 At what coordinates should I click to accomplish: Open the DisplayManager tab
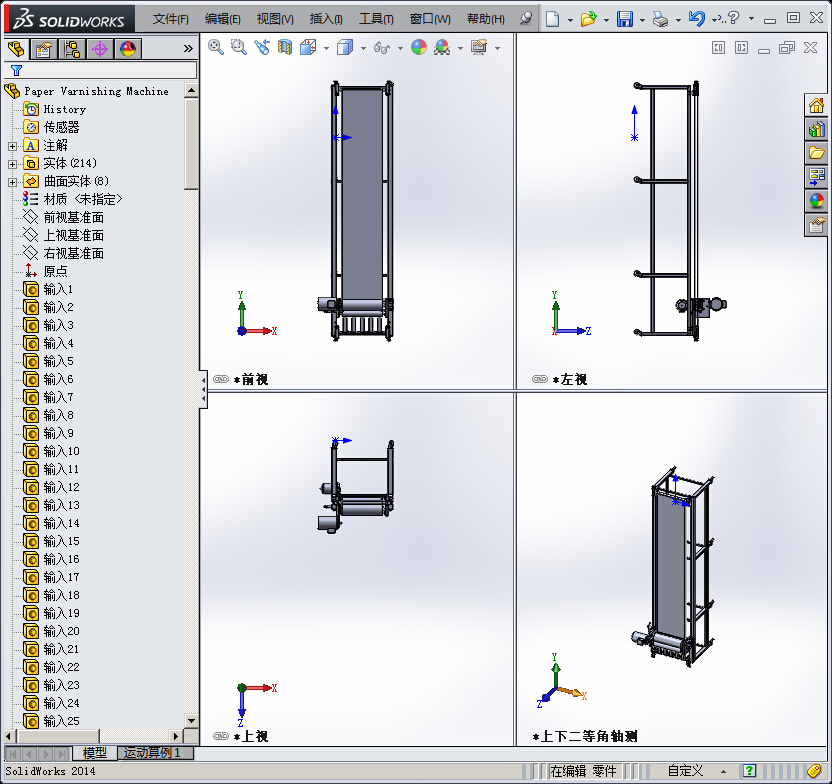(x=128, y=49)
